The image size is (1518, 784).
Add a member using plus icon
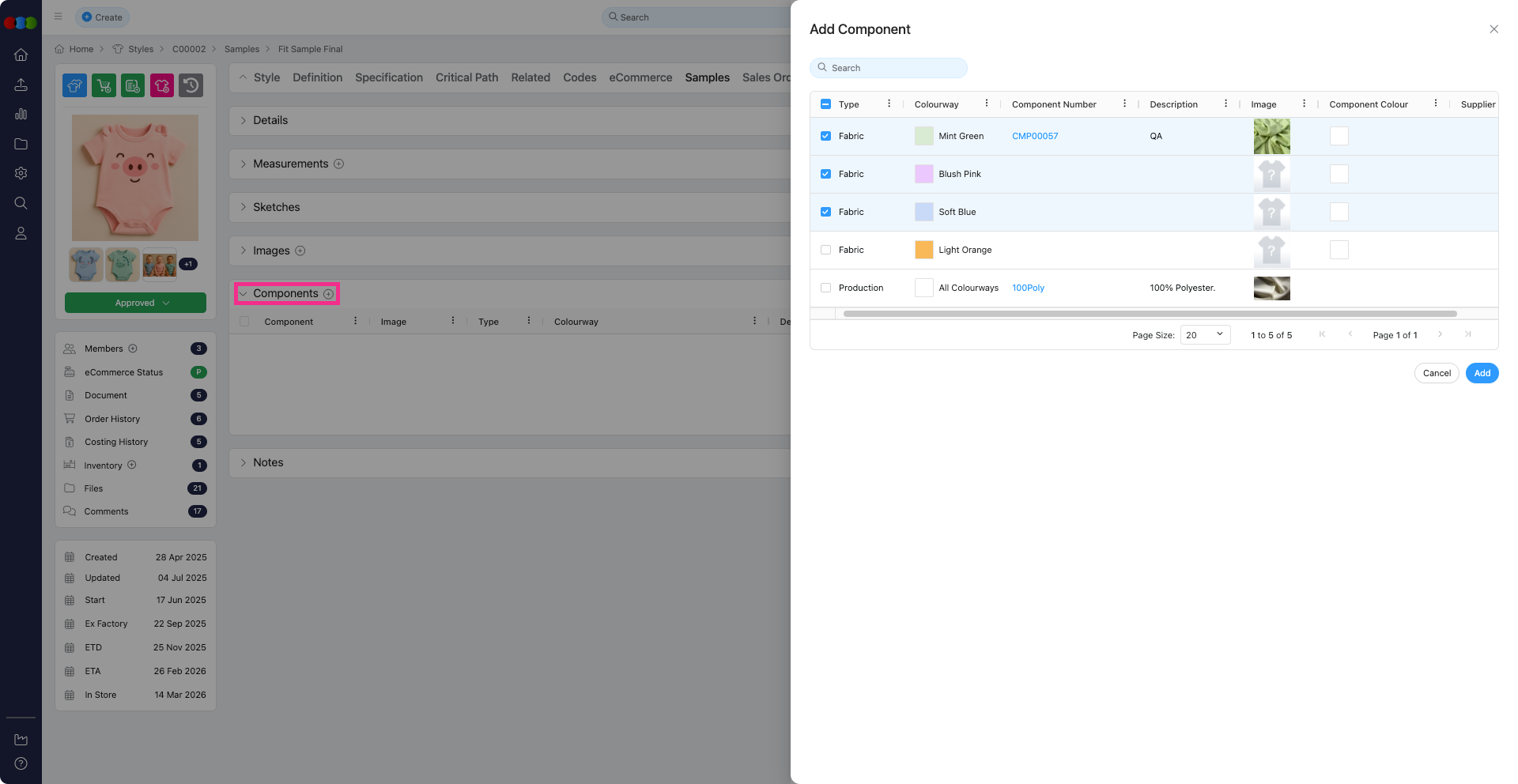coord(133,349)
